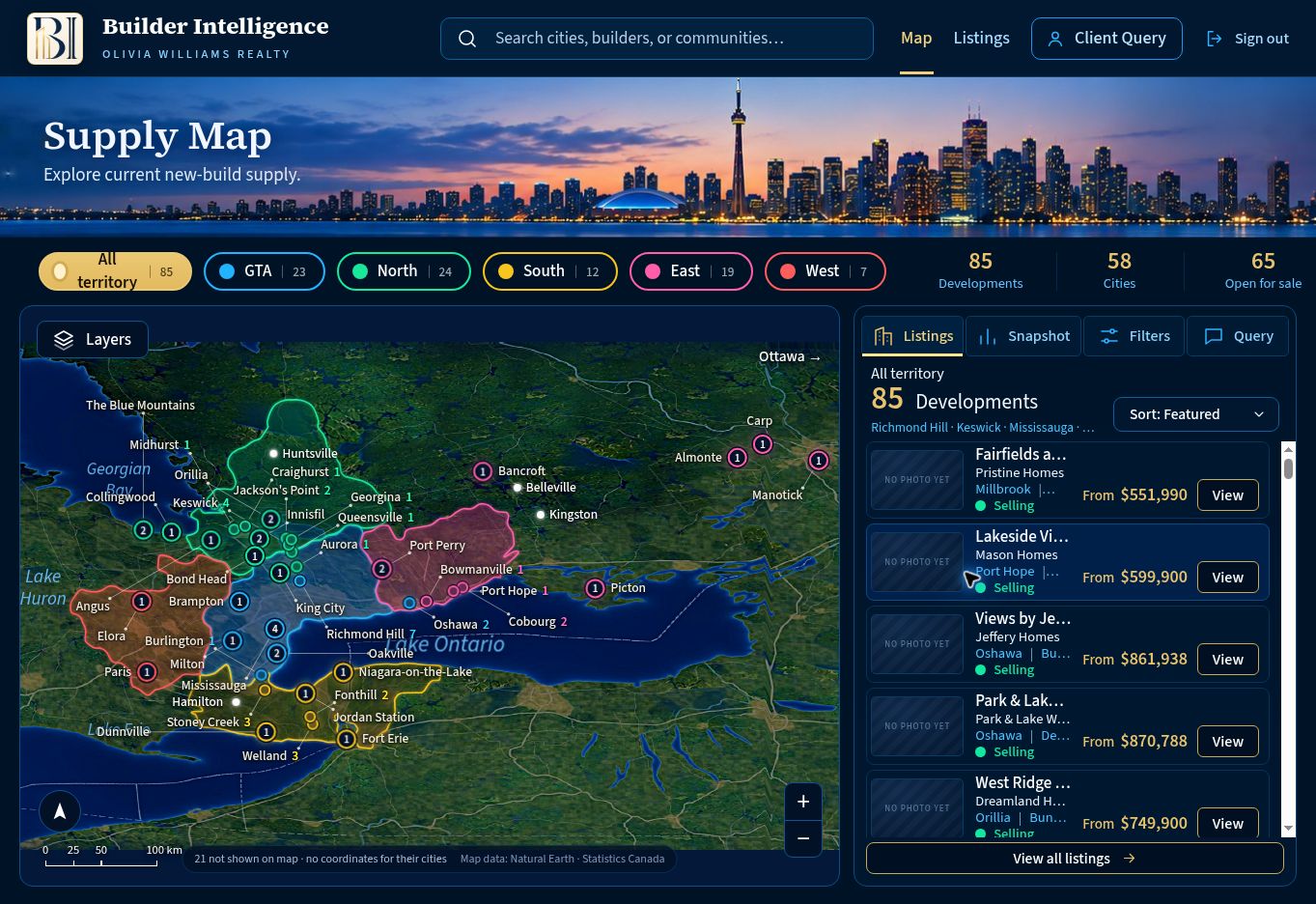Click the Snapshot bar chart icon

988,336
